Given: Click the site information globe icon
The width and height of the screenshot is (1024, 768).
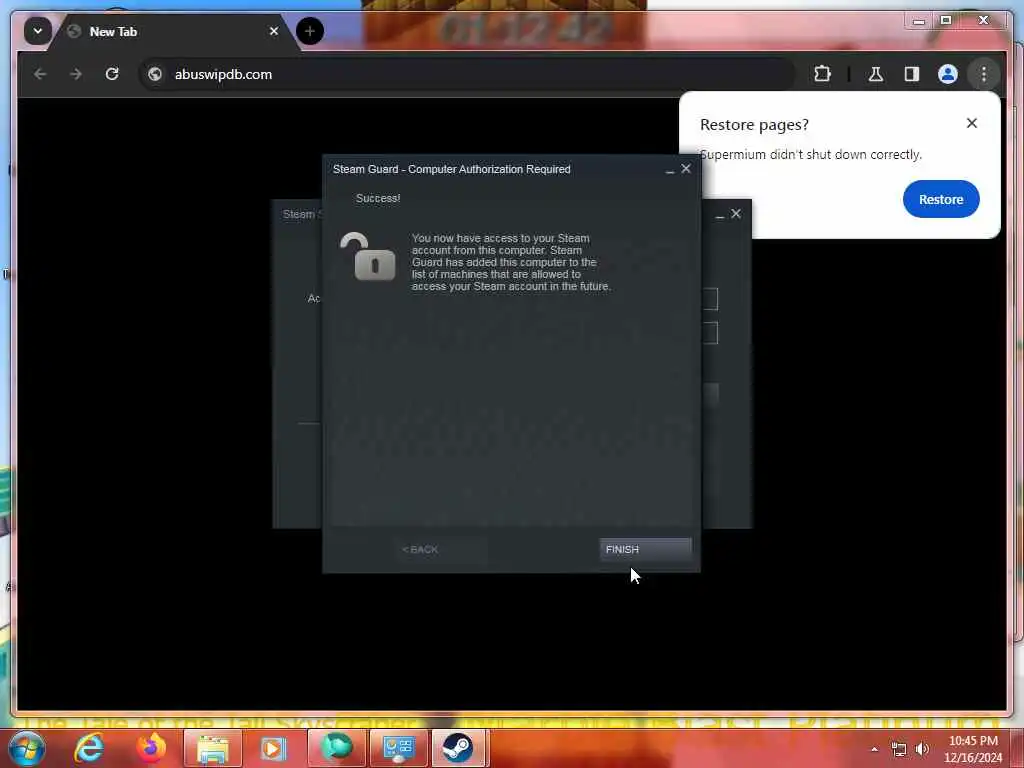Looking at the screenshot, I should coord(155,74).
